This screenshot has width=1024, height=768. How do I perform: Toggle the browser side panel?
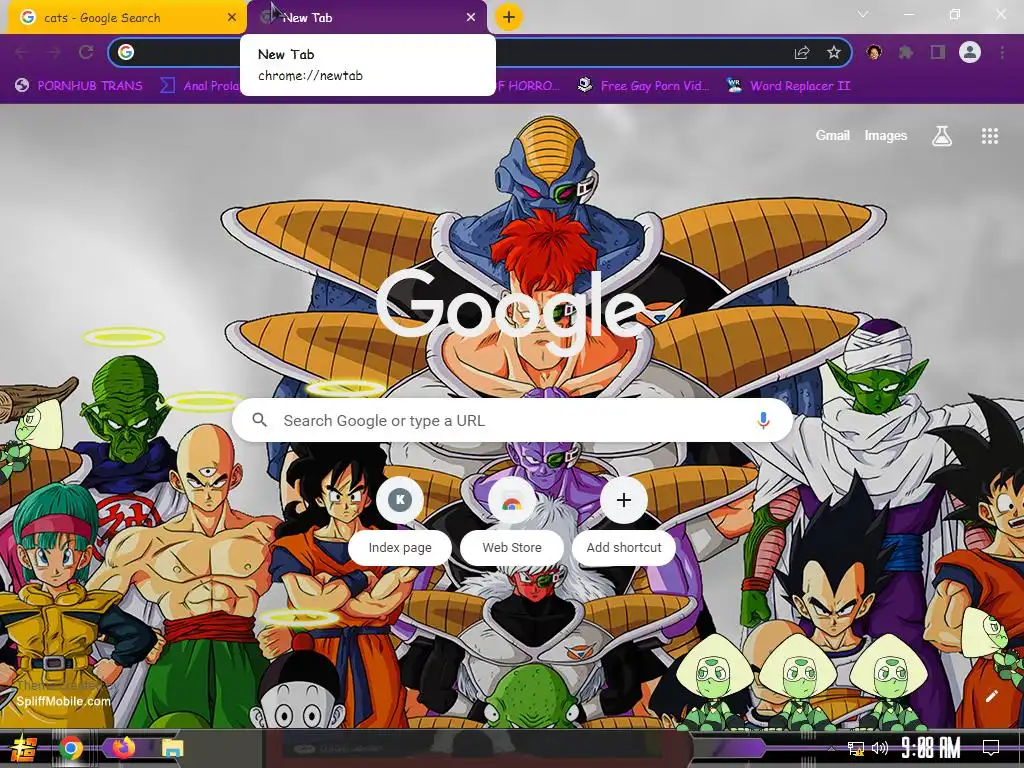(x=938, y=52)
